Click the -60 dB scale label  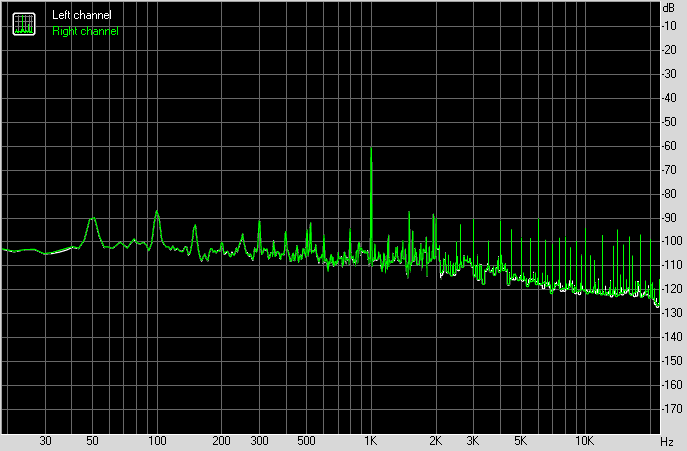(669, 146)
